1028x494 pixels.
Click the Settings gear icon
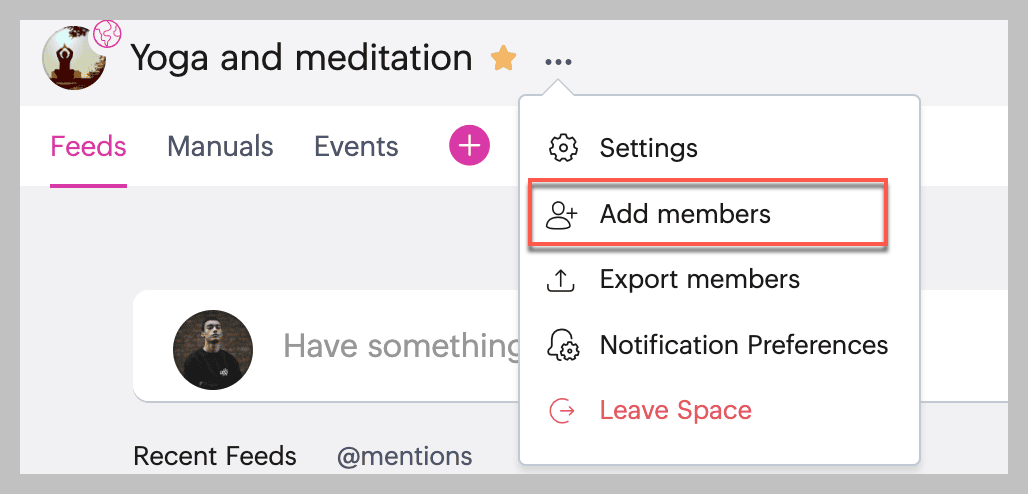(564, 149)
